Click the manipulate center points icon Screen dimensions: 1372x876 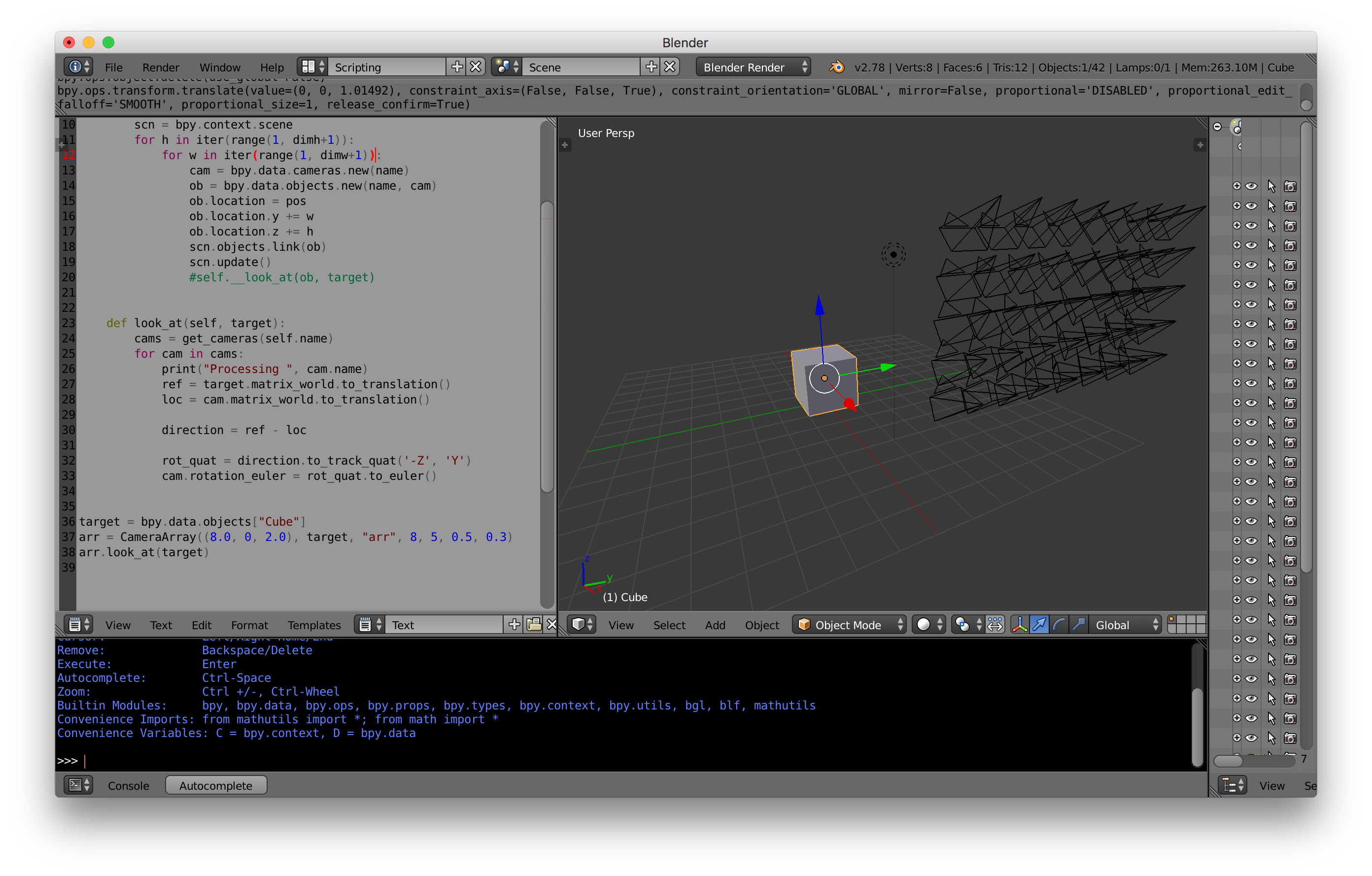tap(995, 625)
